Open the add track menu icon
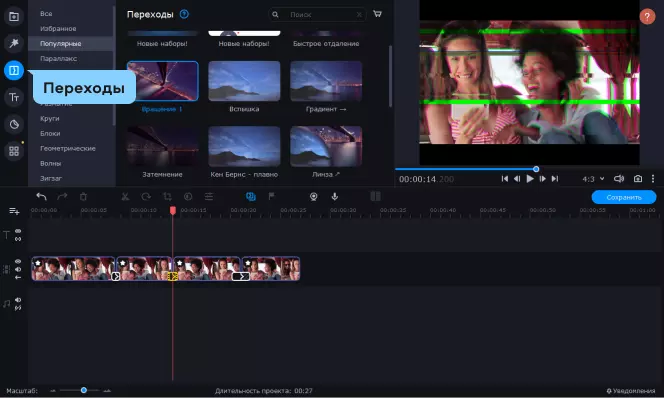This screenshot has width=664, height=398. pyautogui.click(x=14, y=211)
